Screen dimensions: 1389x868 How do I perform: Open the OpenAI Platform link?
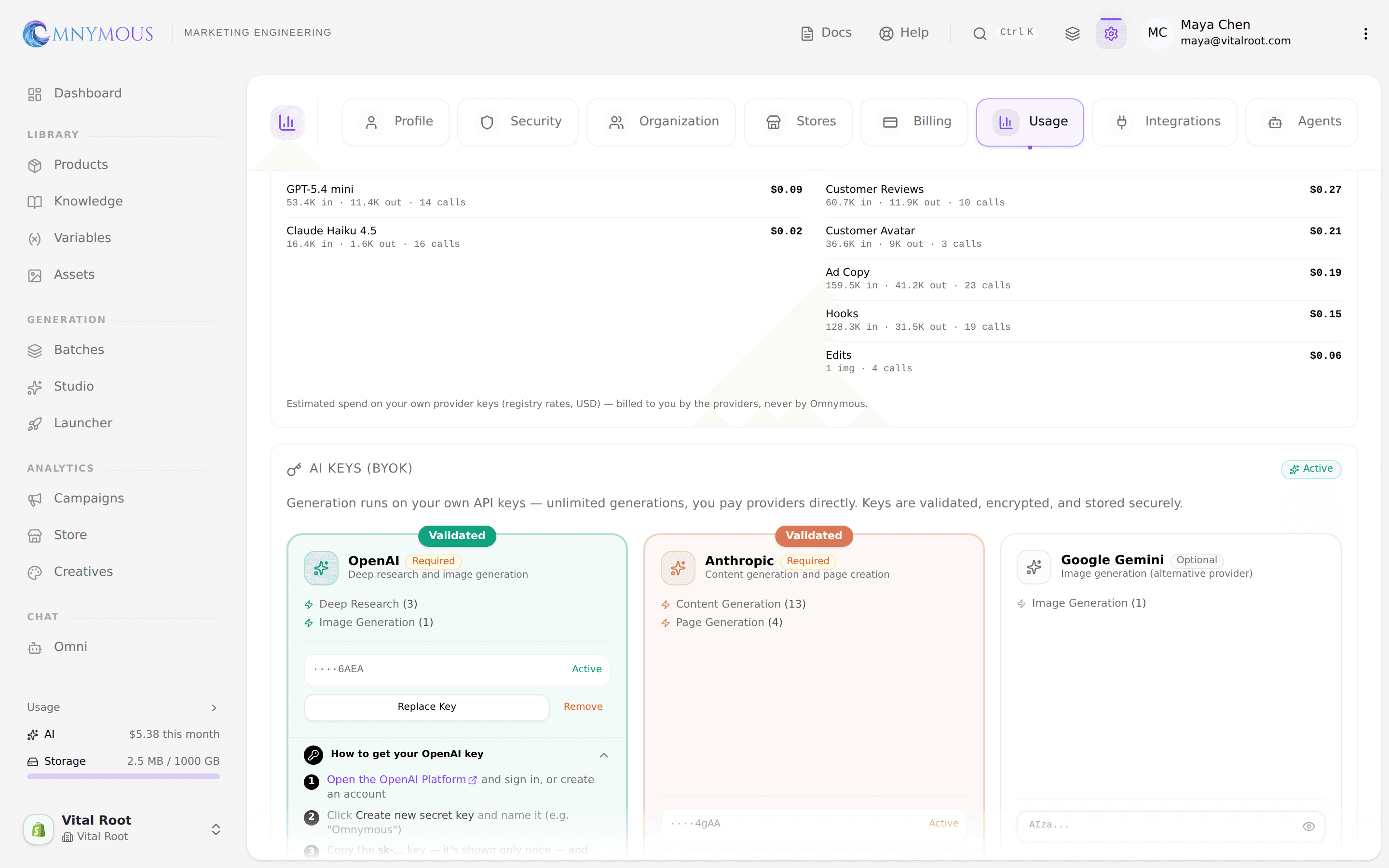pos(402,780)
